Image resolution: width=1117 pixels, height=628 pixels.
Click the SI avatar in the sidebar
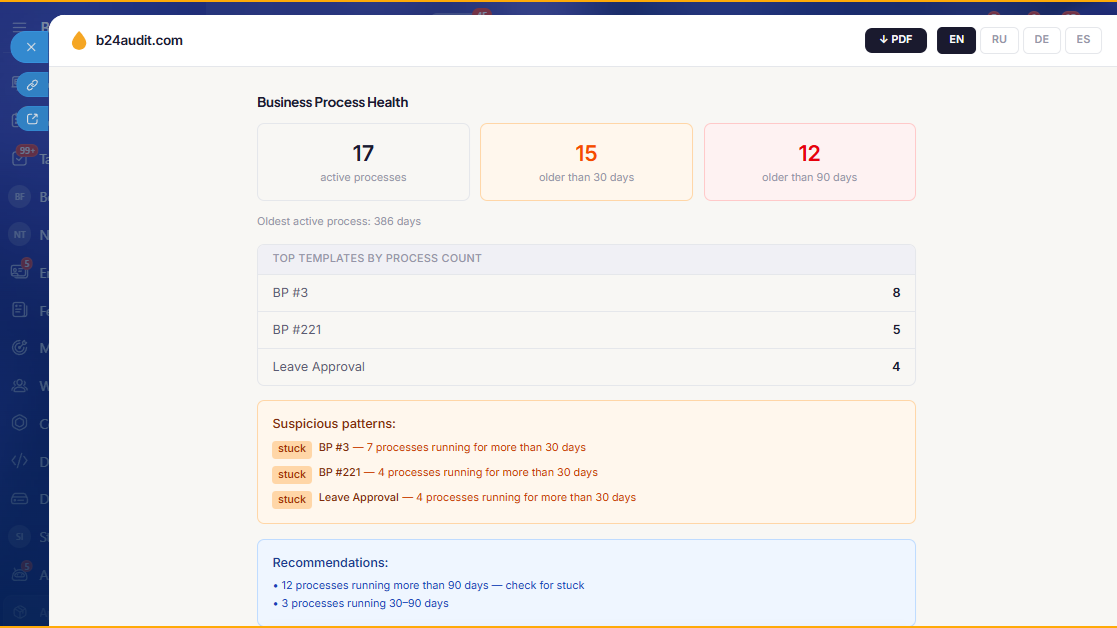tap(19, 536)
